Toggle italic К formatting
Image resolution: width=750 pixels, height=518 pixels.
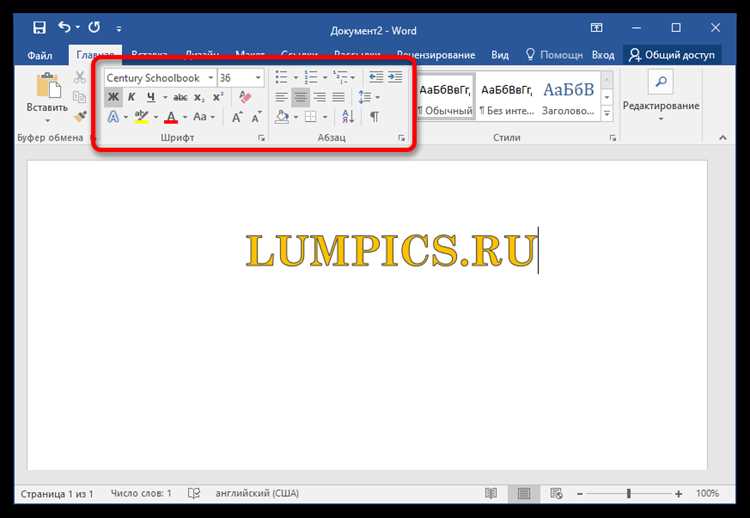point(132,97)
